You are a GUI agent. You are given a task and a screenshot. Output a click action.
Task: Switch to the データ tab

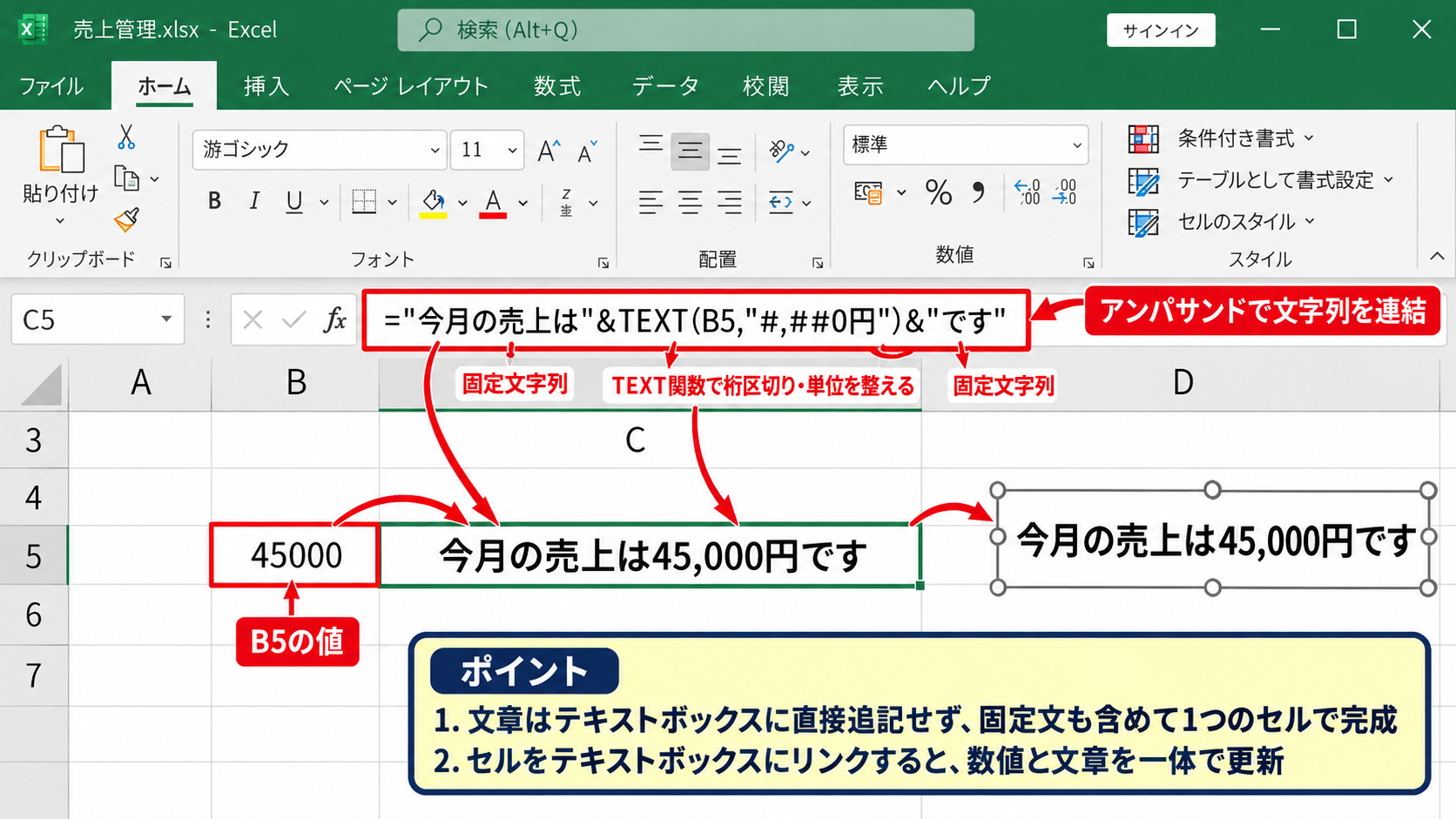click(666, 86)
